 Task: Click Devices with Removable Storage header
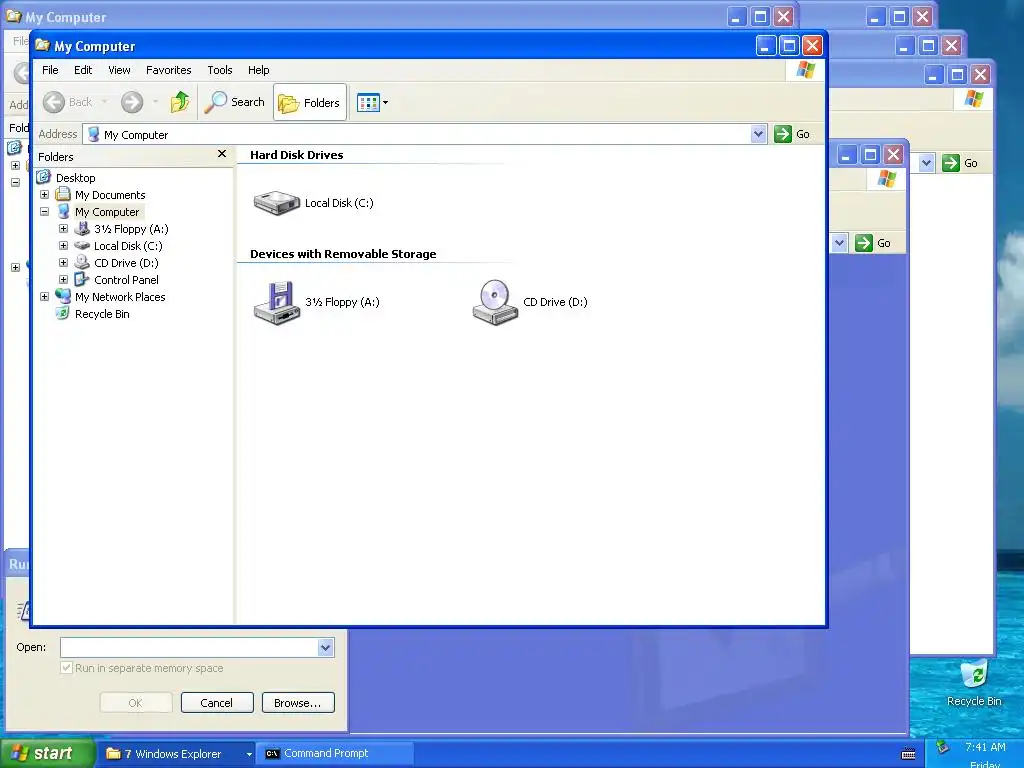point(343,254)
